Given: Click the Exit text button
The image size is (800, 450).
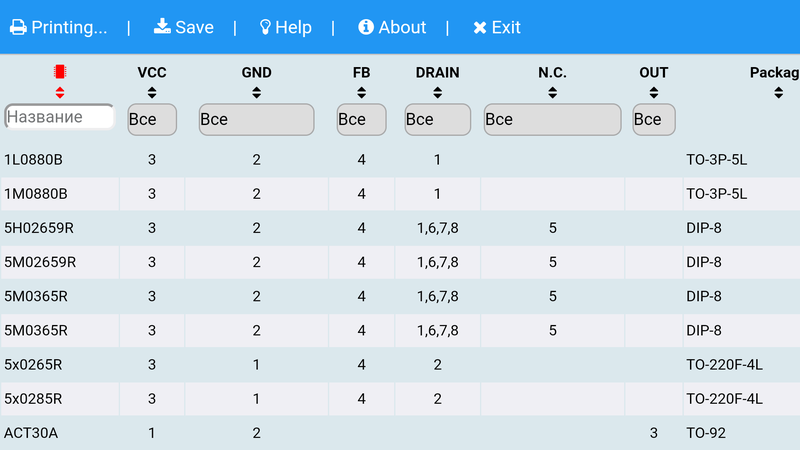Looking at the screenshot, I should [506, 27].
